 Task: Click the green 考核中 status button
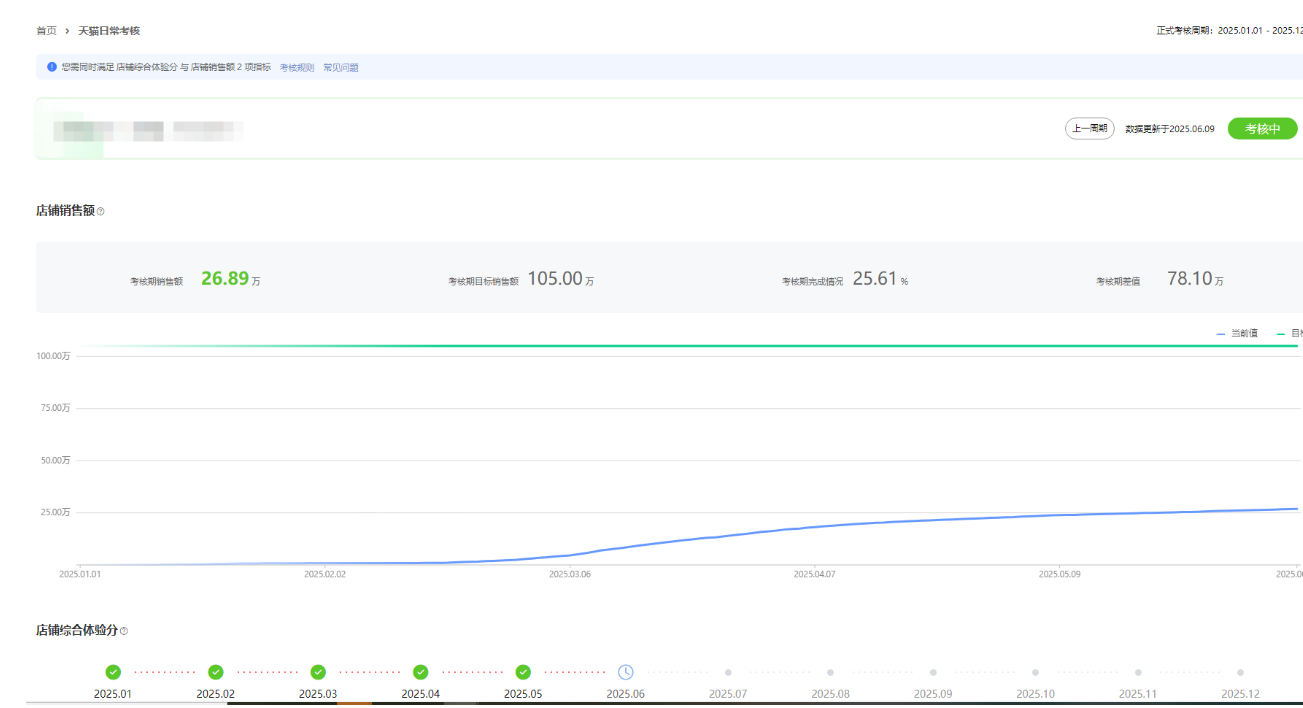pos(1262,129)
